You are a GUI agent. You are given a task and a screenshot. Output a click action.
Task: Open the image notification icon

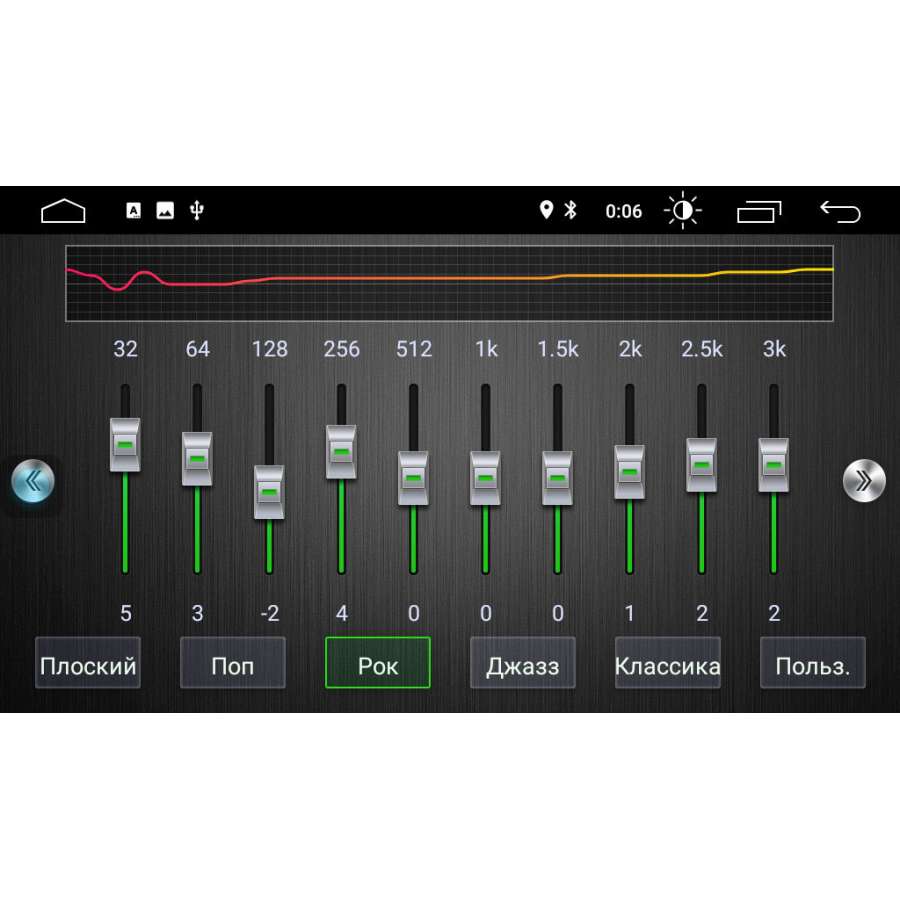coord(165,211)
